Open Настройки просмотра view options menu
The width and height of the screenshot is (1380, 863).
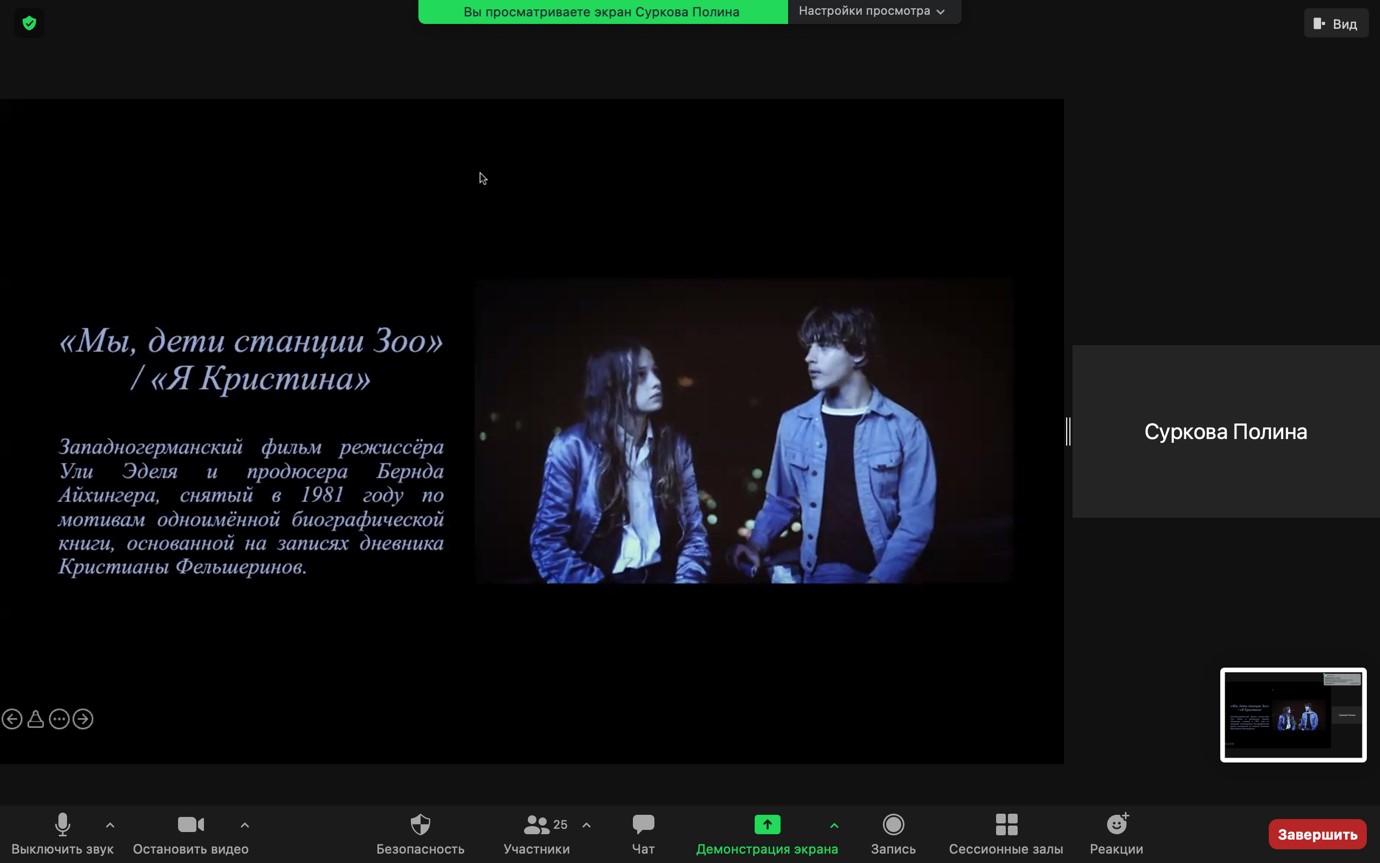[872, 11]
